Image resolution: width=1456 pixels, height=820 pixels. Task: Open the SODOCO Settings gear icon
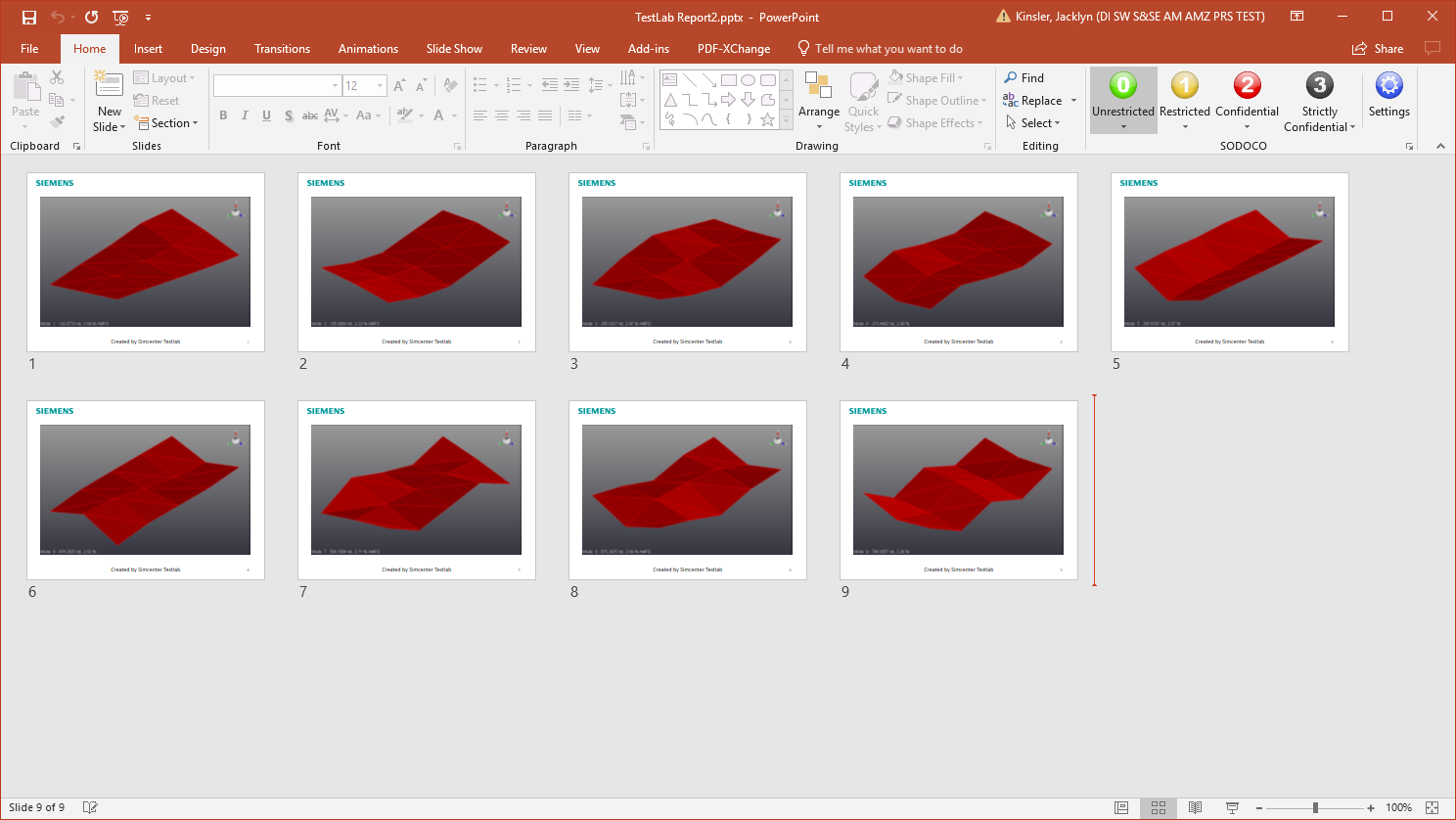[x=1388, y=86]
